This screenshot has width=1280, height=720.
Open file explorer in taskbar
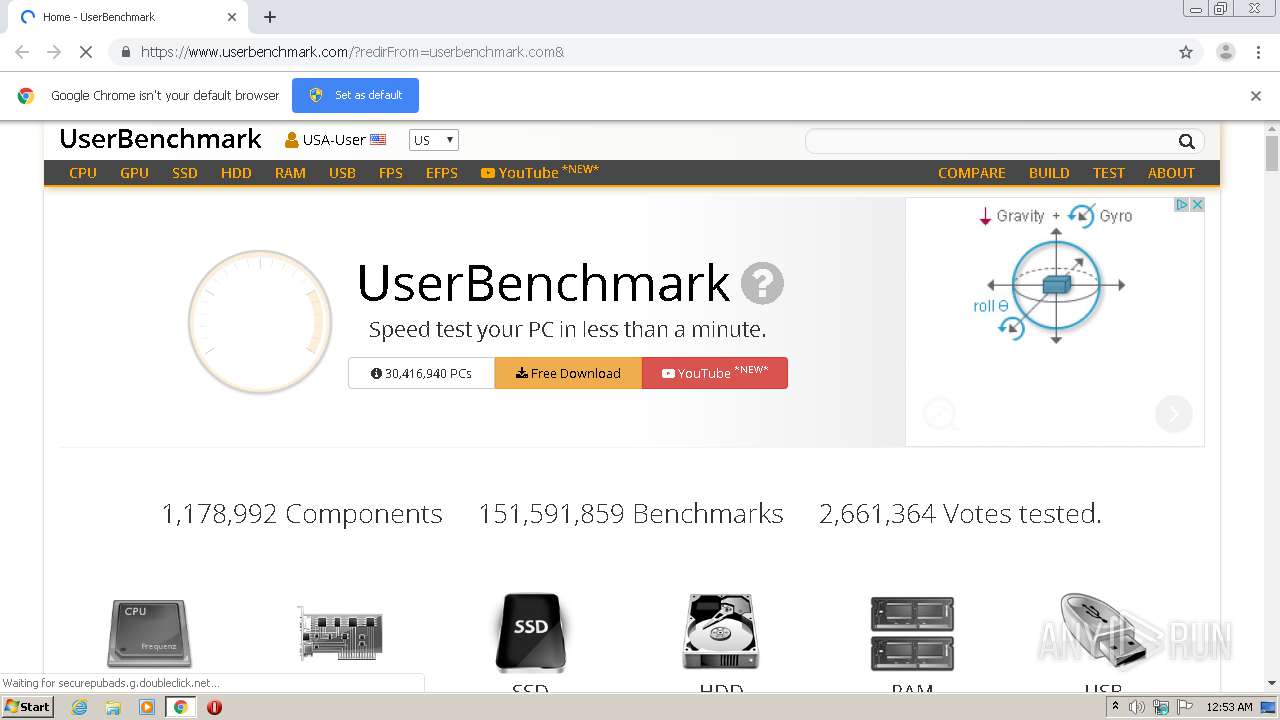point(113,707)
